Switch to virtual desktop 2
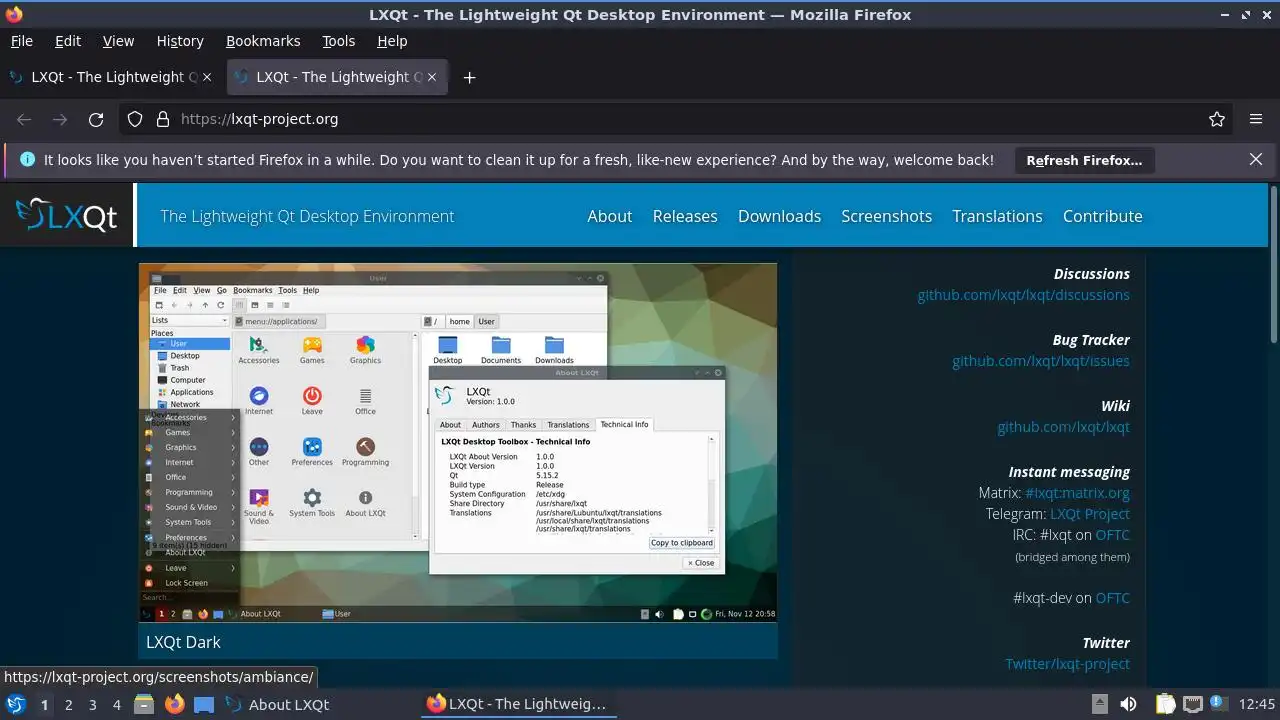 [x=68, y=704]
